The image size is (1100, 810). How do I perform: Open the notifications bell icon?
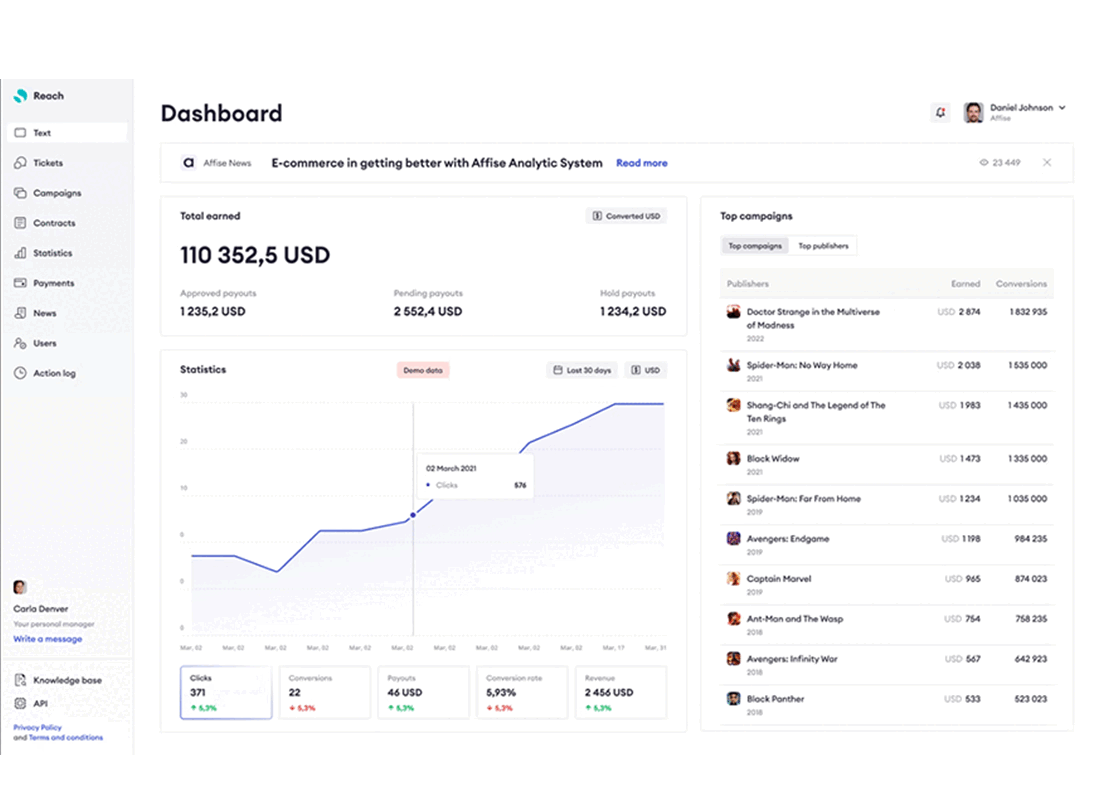(940, 112)
